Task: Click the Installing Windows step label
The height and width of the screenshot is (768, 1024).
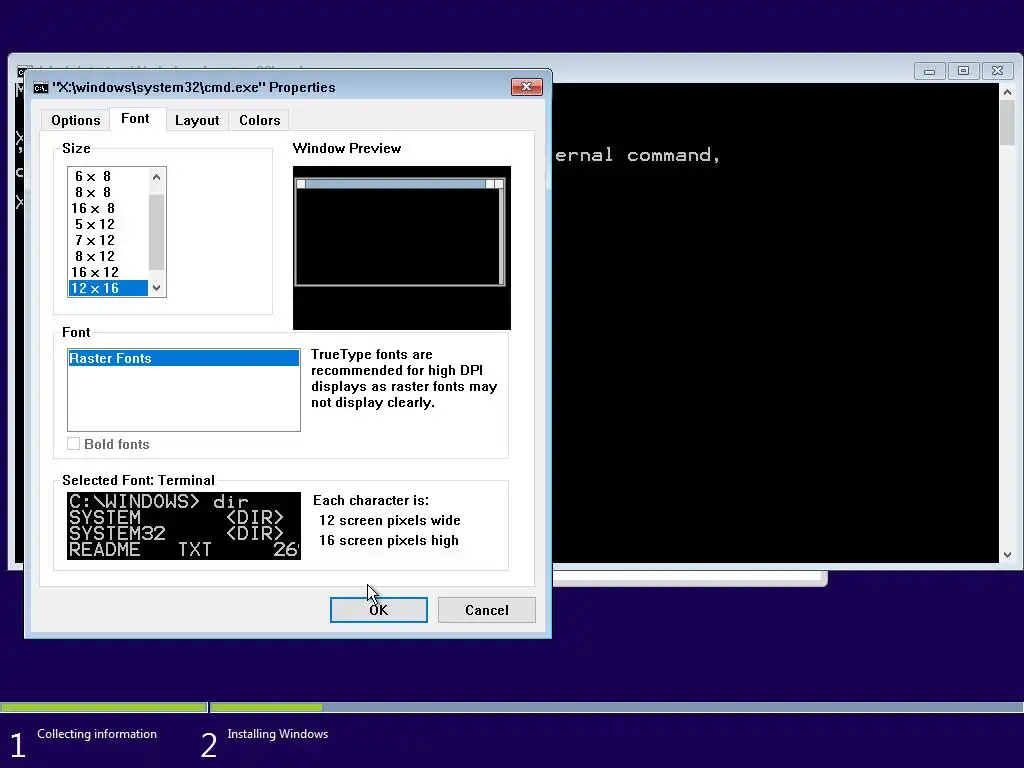Action: pyautogui.click(x=278, y=734)
